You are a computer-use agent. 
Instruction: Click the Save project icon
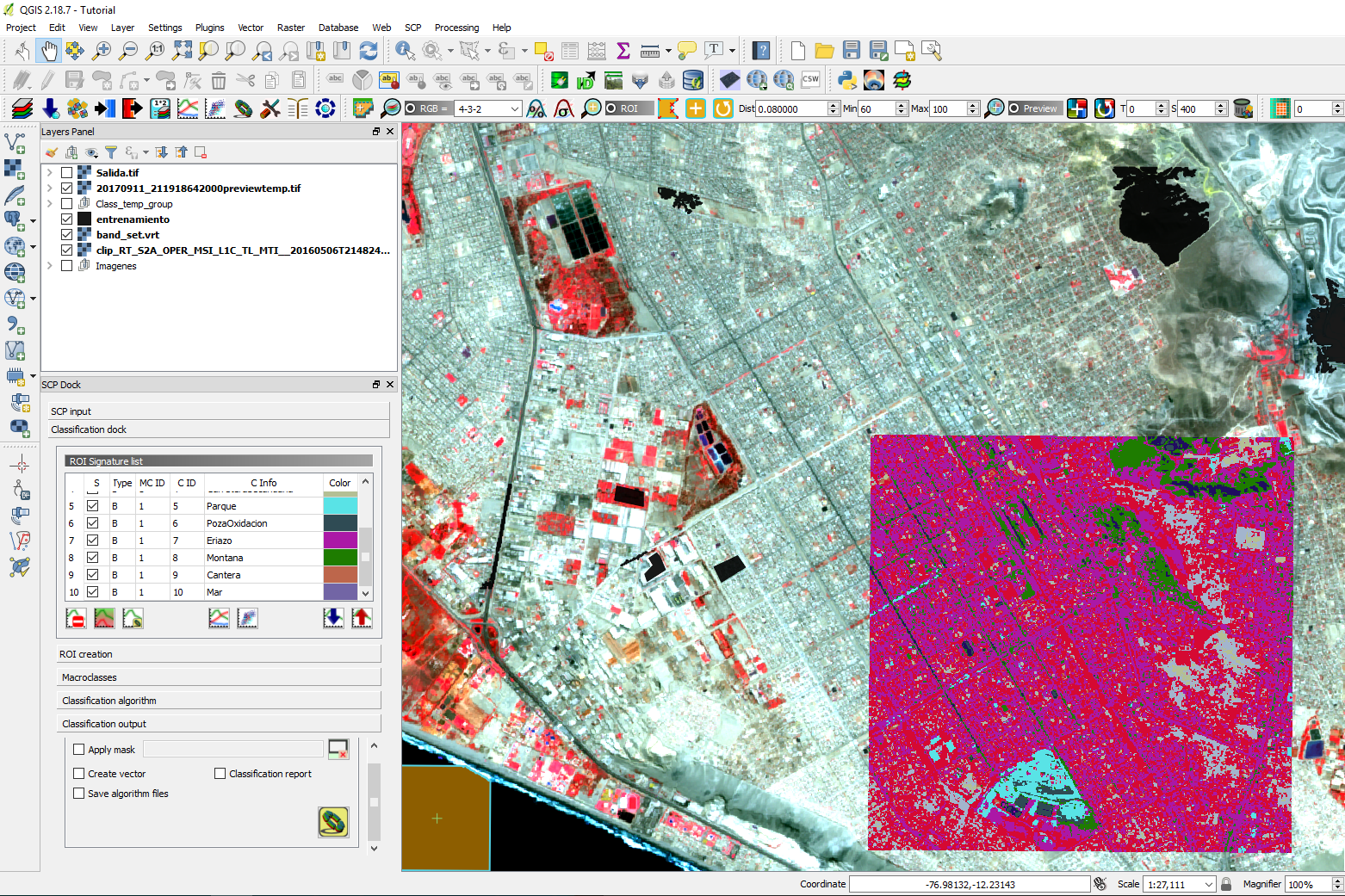click(851, 51)
